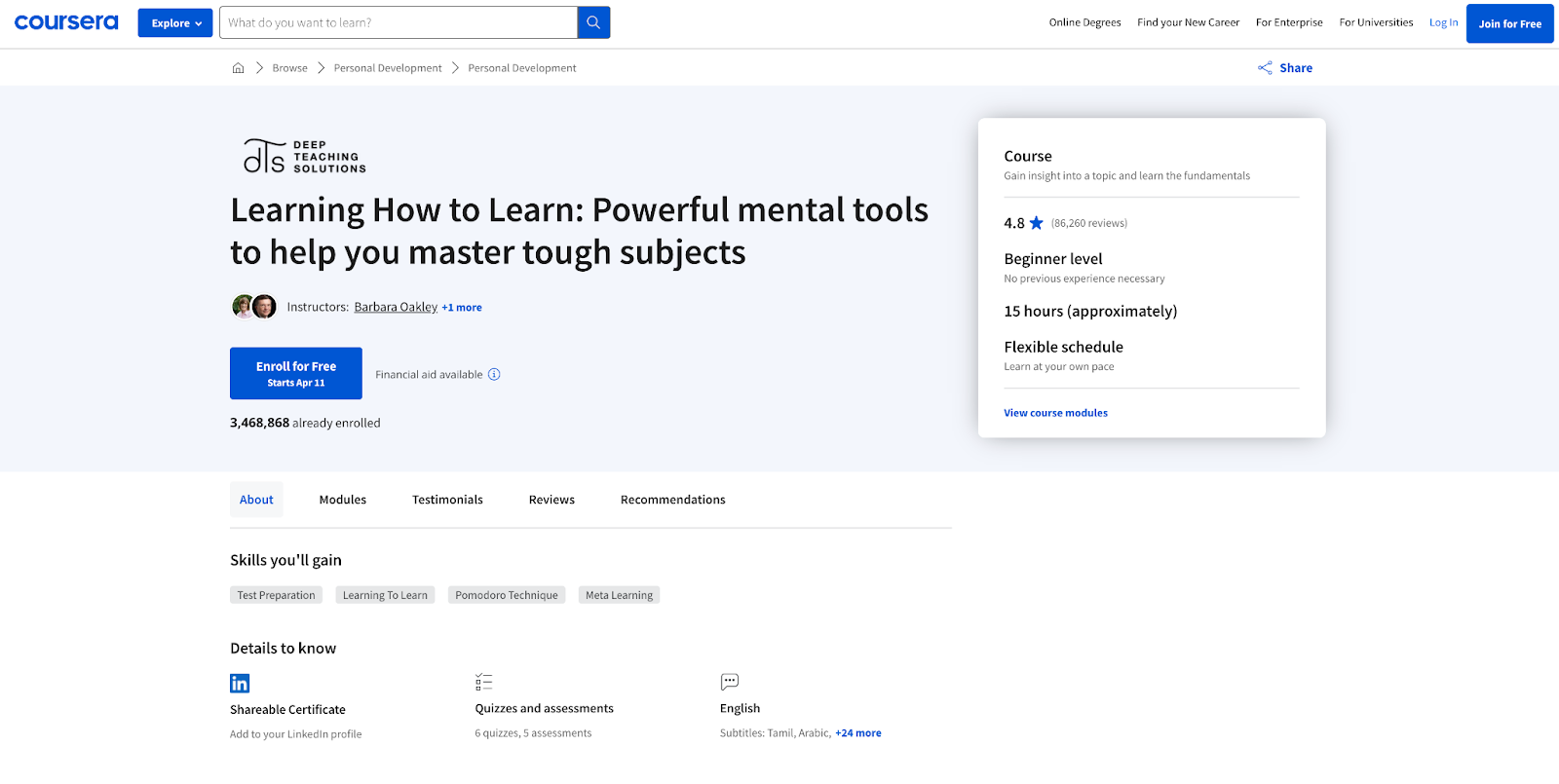This screenshot has width=1559, height=784.
Task: Click the Beginner level text
Action: tap(1053, 259)
